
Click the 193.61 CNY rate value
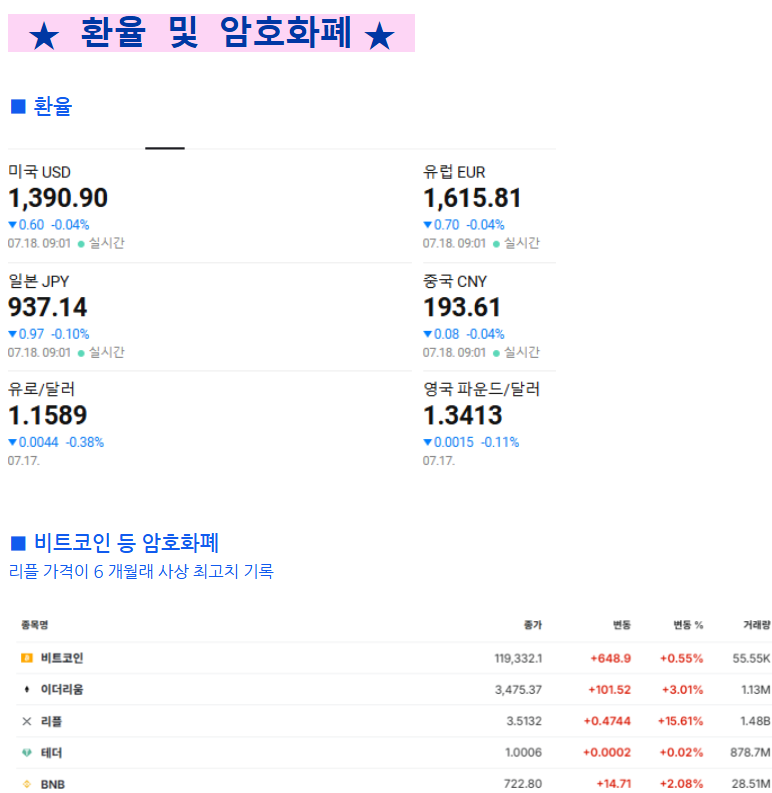462,307
